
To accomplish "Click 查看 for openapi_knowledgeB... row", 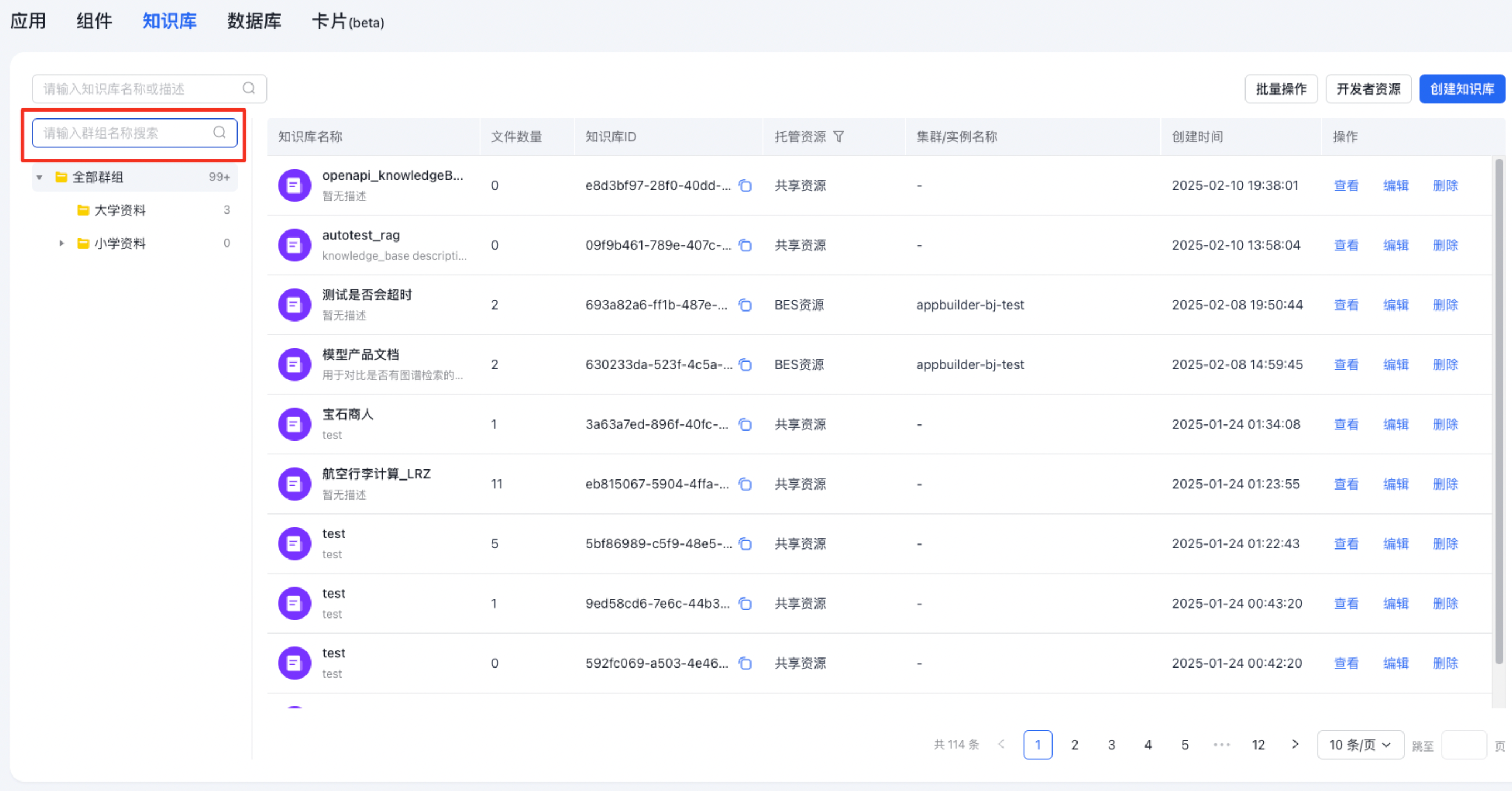I will [x=1346, y=185].
